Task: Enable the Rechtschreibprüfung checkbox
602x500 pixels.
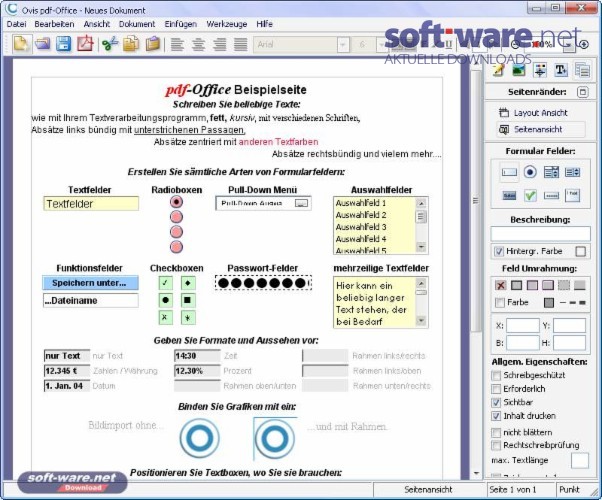Action: 496,445
